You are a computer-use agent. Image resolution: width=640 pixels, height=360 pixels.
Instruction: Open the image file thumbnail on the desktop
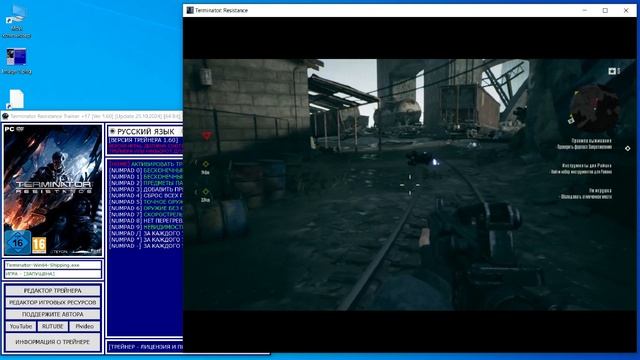tap(16, 57)
